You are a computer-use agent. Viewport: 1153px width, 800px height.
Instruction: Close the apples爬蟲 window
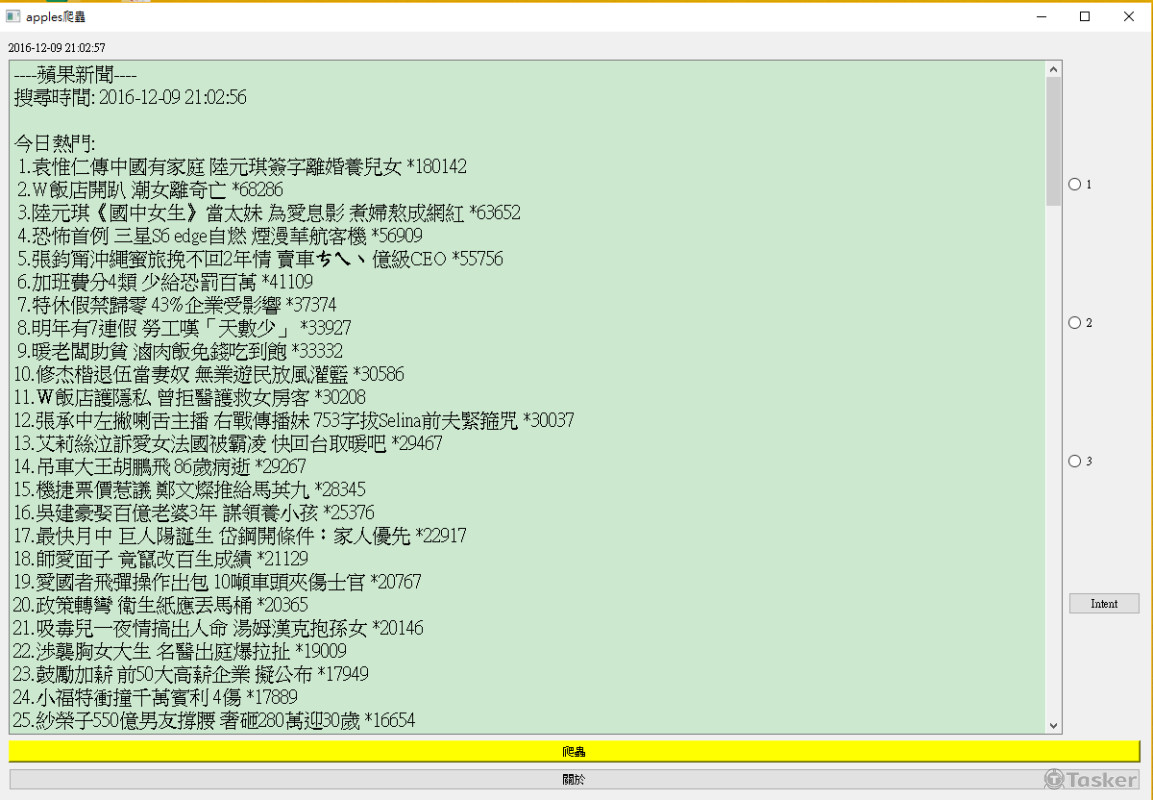click(1129, 16)
